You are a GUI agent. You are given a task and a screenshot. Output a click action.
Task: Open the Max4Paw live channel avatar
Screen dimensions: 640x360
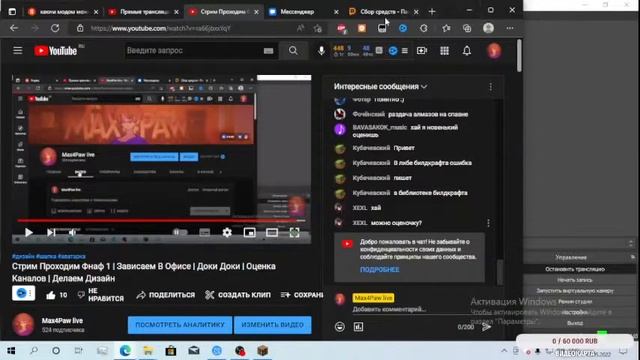coord(23,324)
